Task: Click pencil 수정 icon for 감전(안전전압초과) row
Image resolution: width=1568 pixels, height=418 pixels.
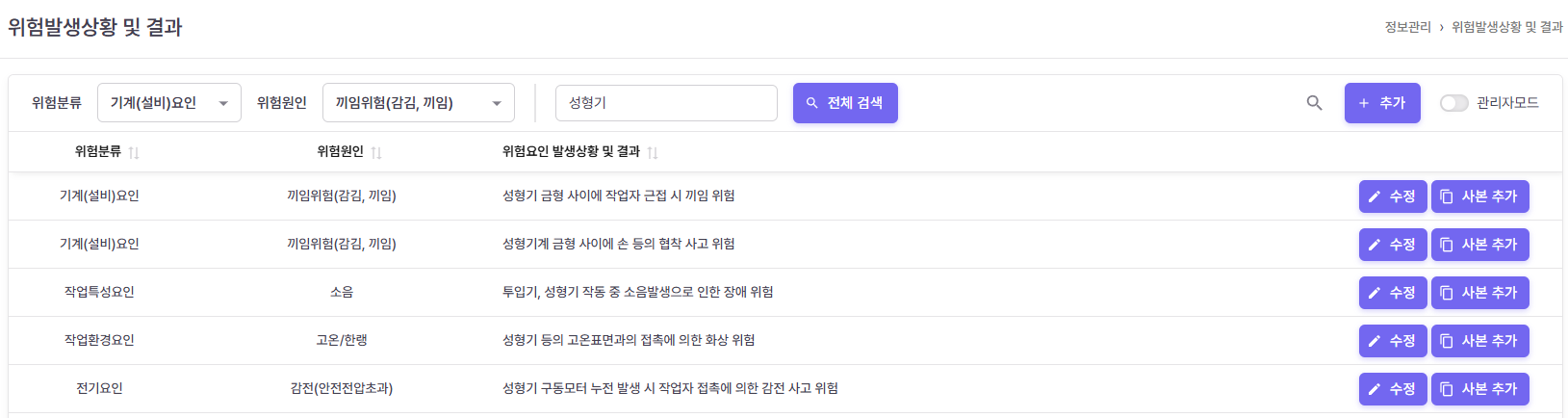Action: tap(1375, 389)
